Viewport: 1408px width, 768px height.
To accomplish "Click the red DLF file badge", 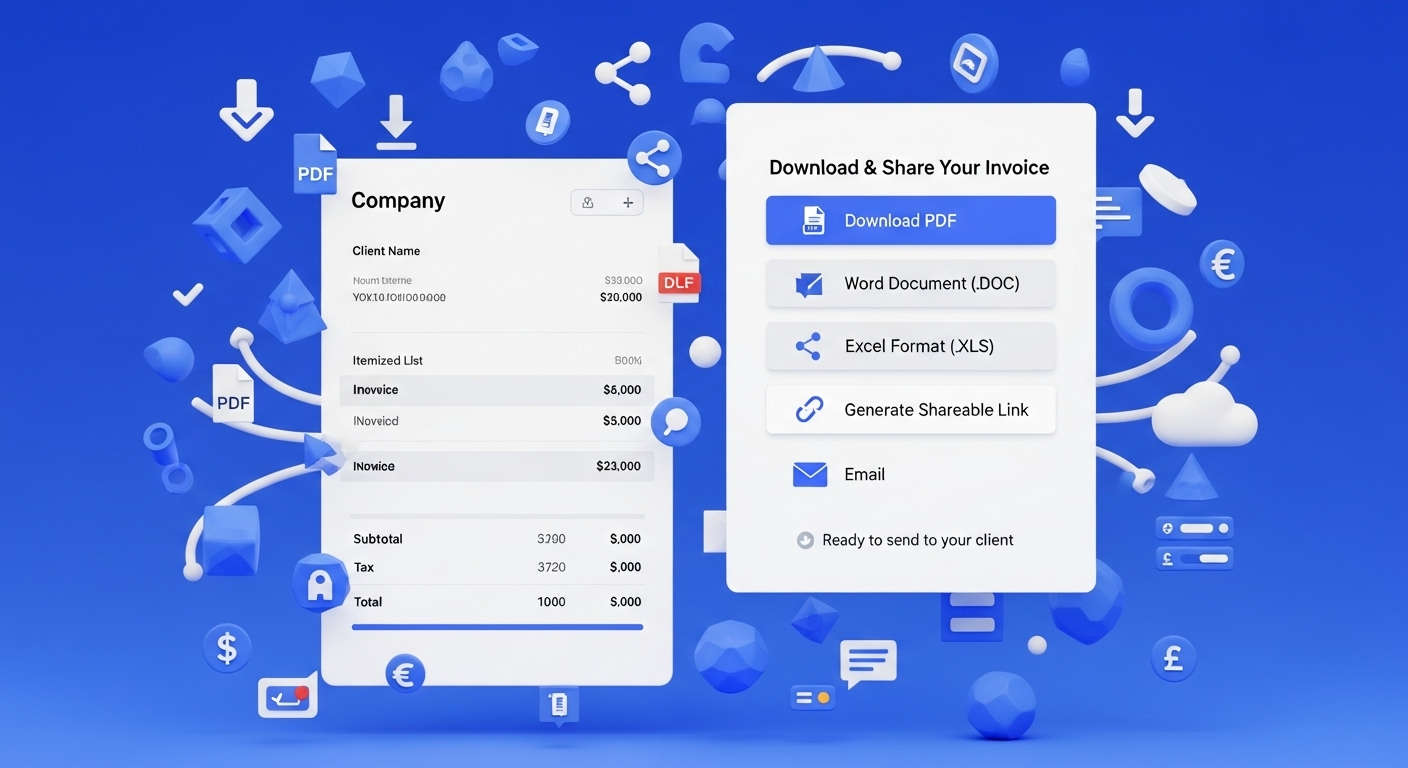I will coord(679,281).
